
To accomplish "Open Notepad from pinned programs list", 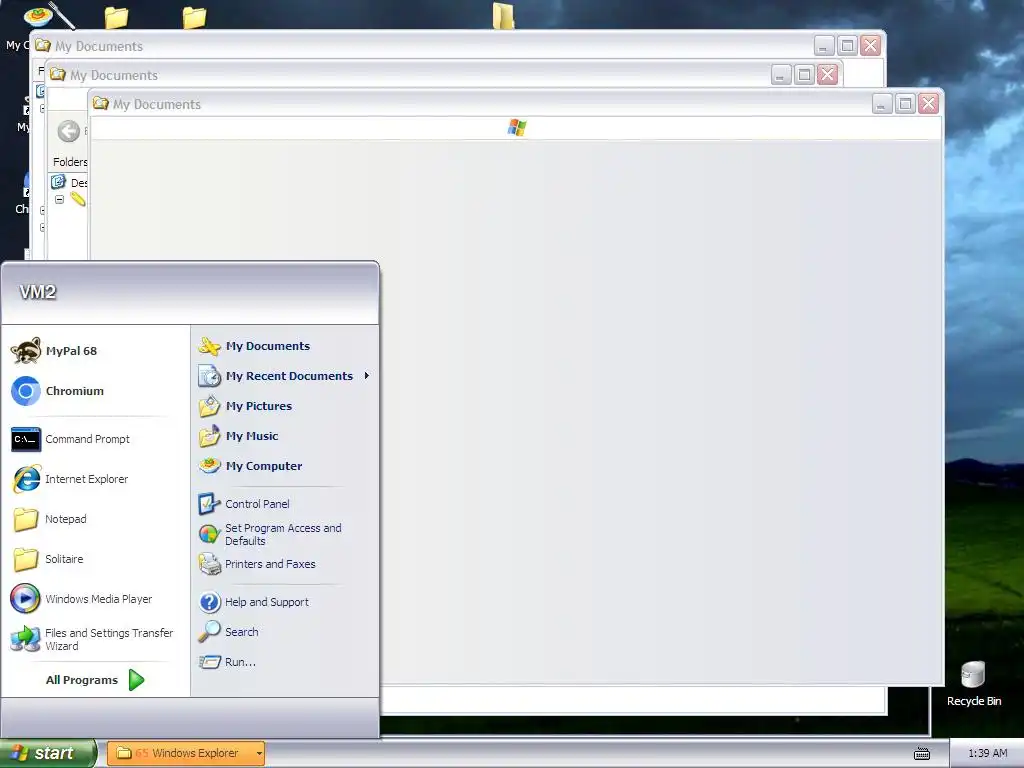I will pos(49,519).
